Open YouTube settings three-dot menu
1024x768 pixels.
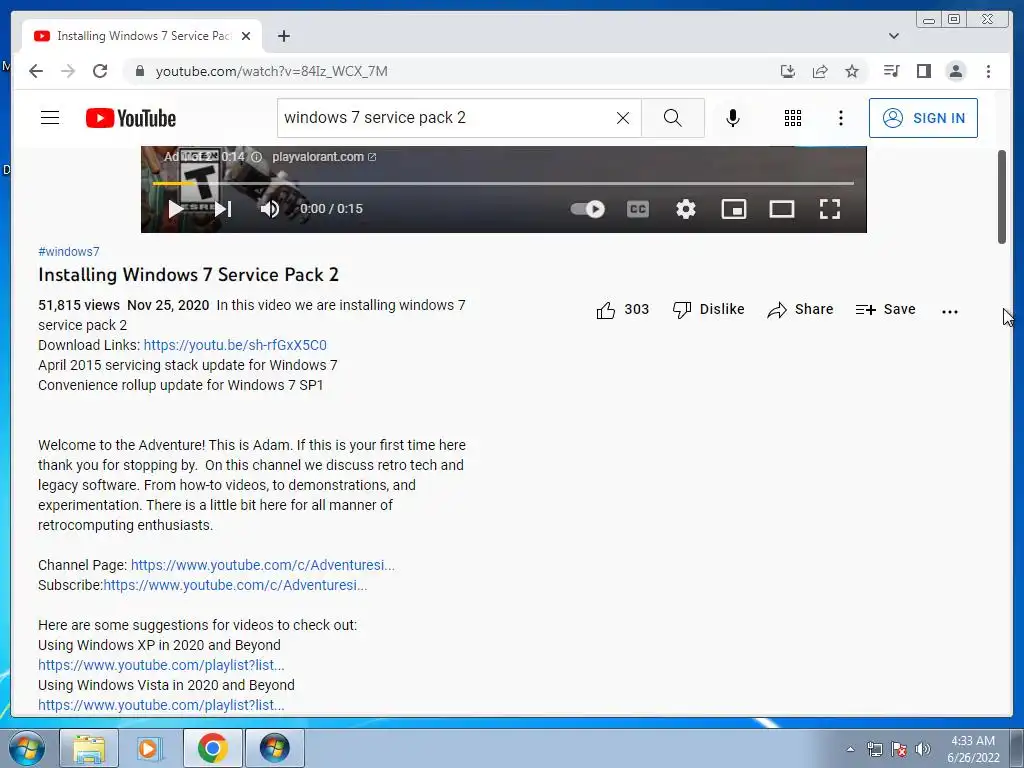[x=840, y=118]
